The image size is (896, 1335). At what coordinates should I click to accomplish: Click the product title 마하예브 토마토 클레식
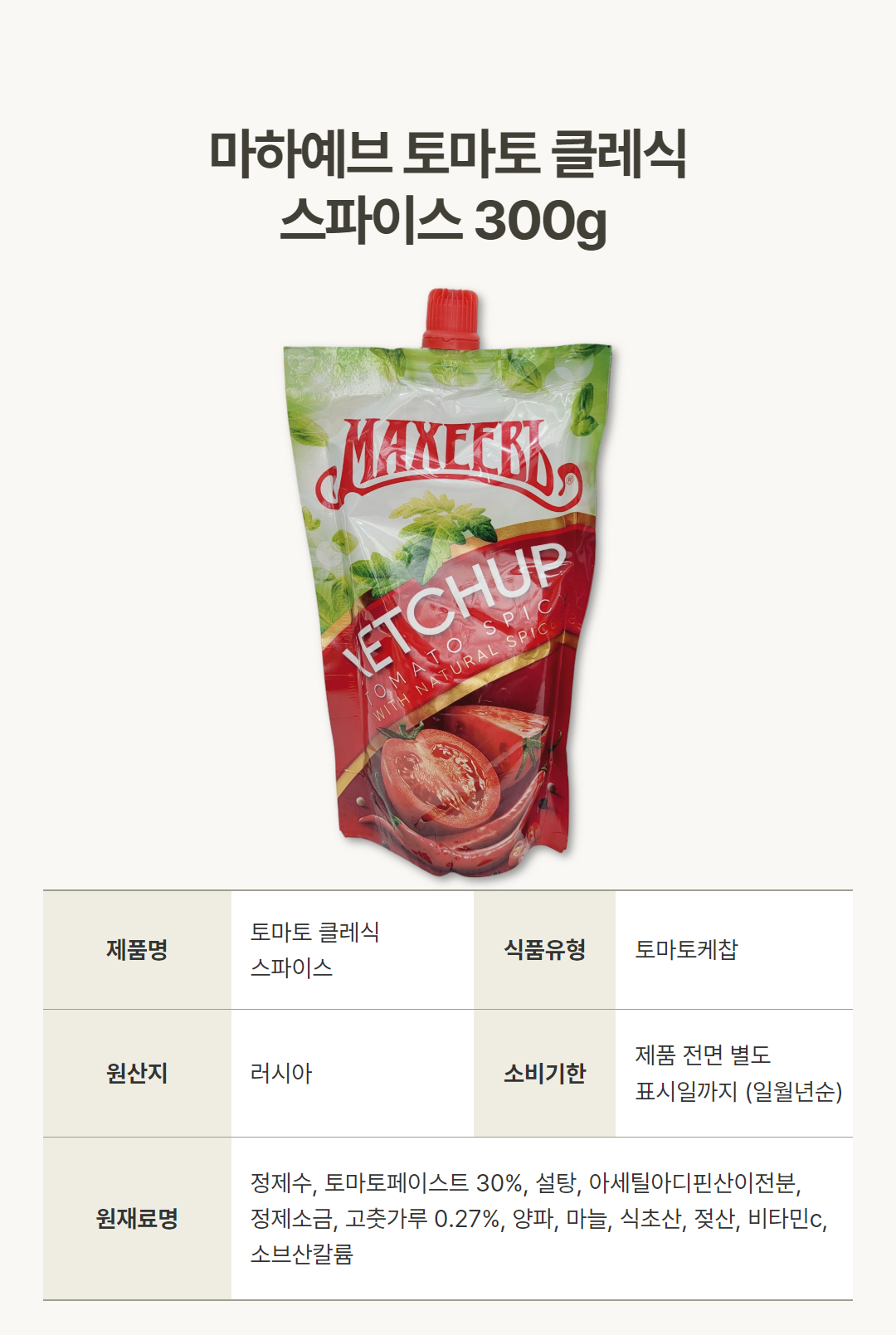(448, 154)
